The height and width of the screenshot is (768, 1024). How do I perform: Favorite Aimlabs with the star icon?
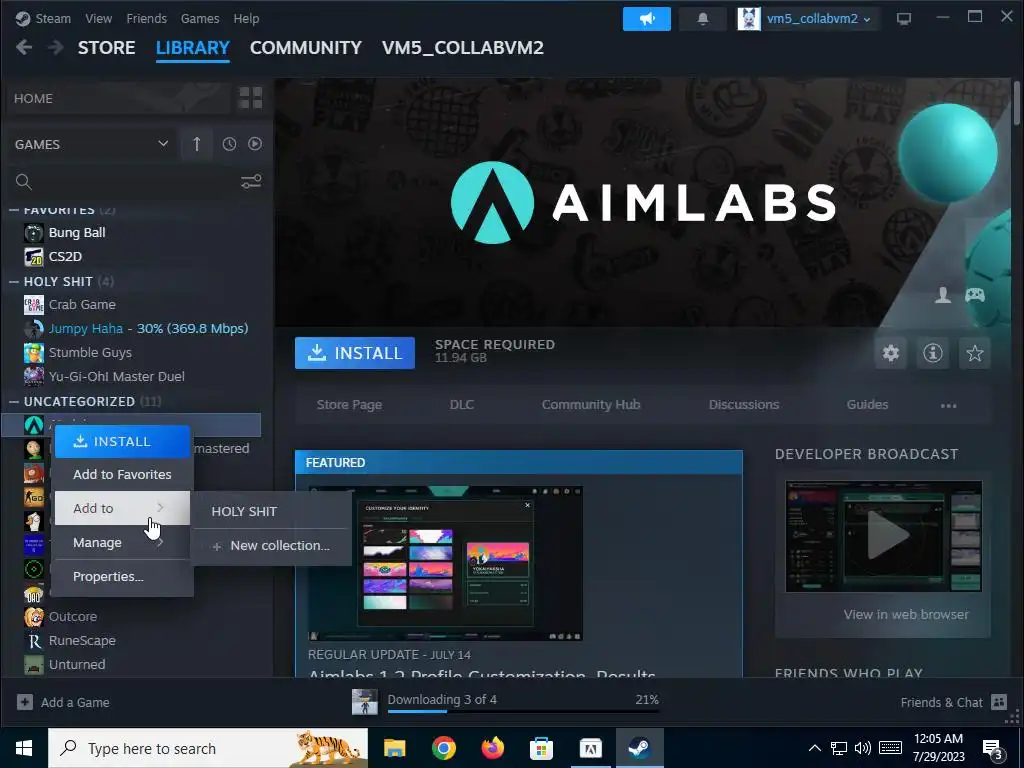pos(975,353)
